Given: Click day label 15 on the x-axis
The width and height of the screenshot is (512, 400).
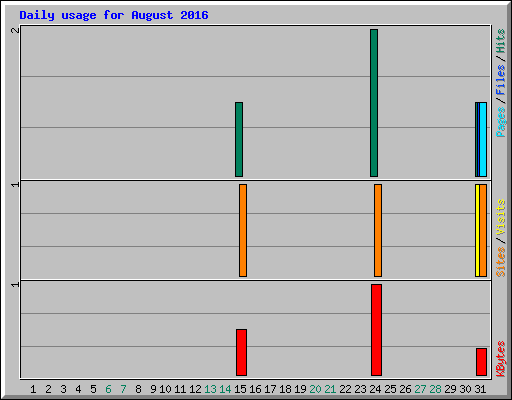Looking at the screenshot, I should pos(240,389).
